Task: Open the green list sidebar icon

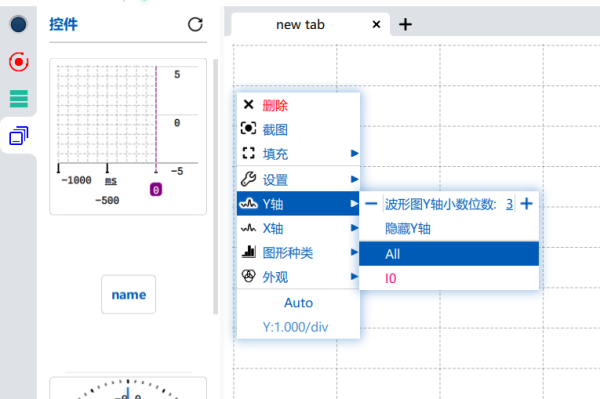Action: click(18, 99)
